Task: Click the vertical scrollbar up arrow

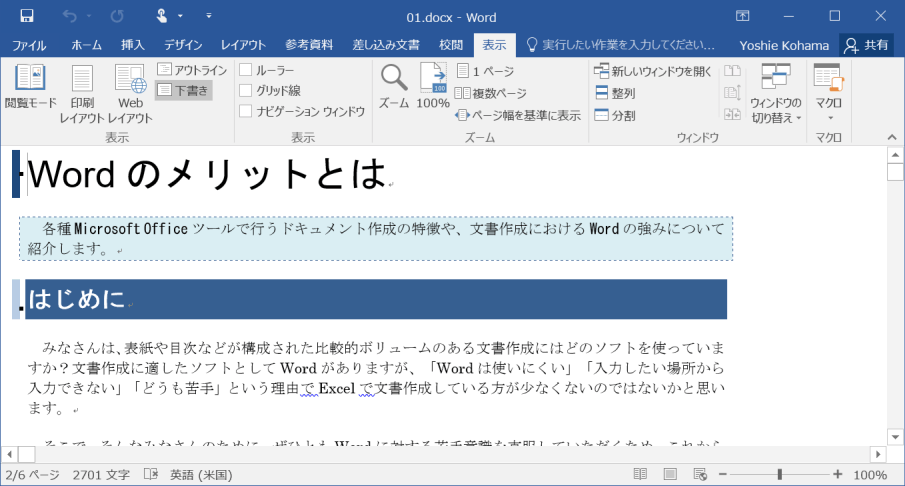Action: pos(895,155)
